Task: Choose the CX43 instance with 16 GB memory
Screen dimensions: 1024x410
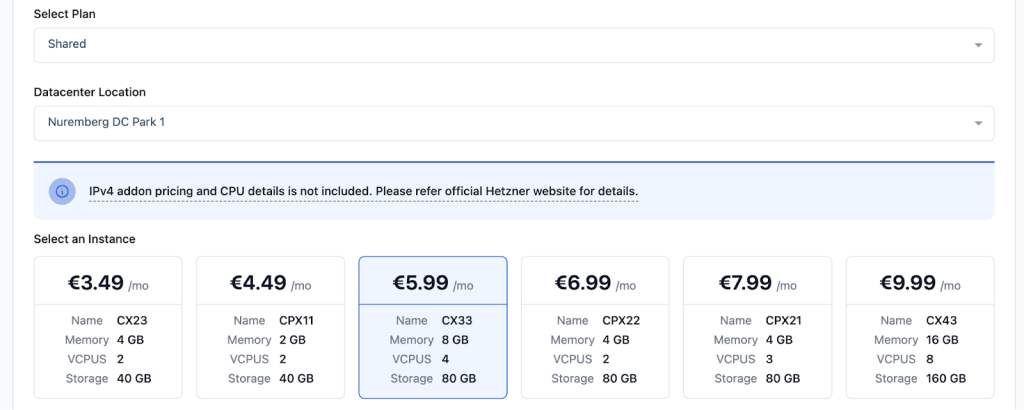Action: (x=920, y=341)
